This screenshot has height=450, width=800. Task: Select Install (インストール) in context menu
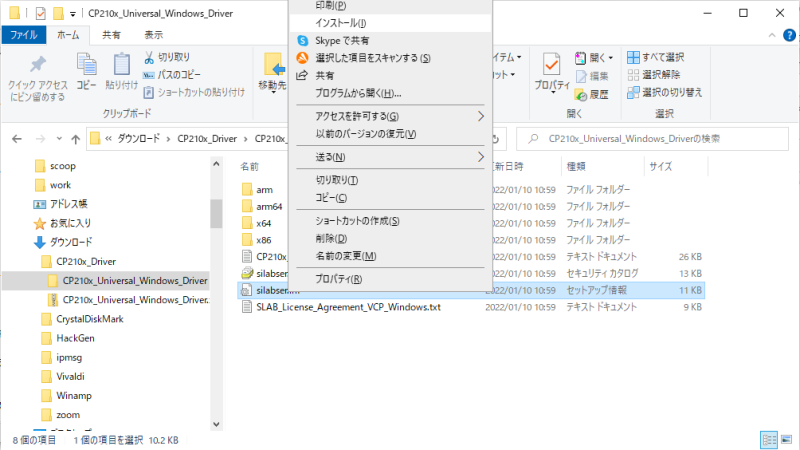[x=390, y=23]
